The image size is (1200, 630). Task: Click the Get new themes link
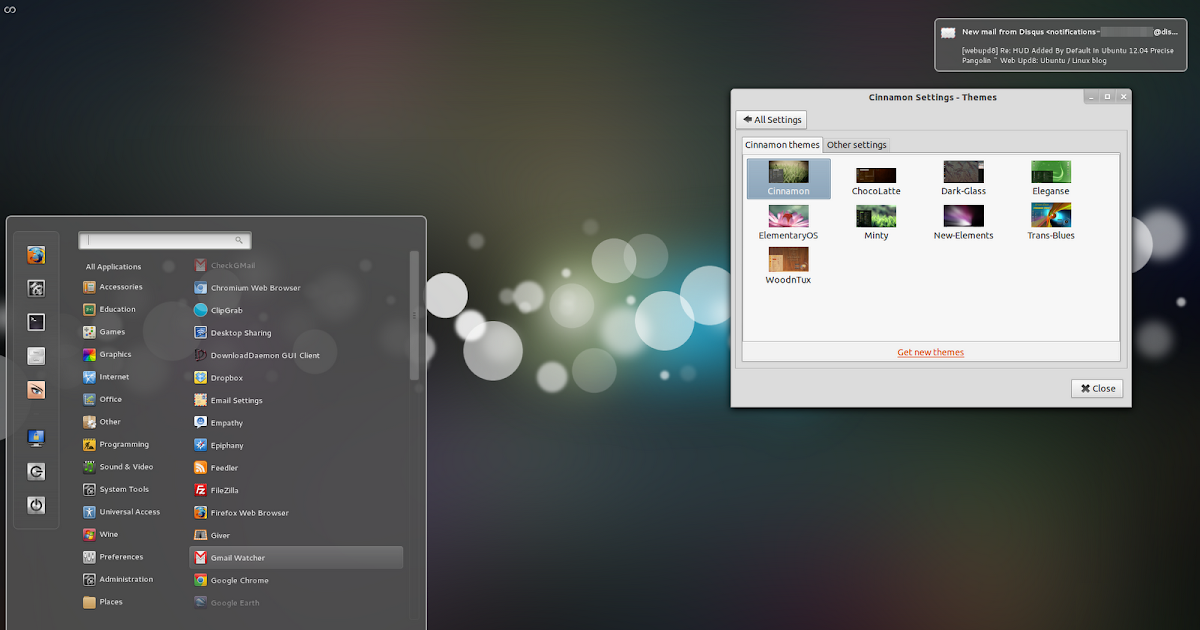[x=930, y=352]
